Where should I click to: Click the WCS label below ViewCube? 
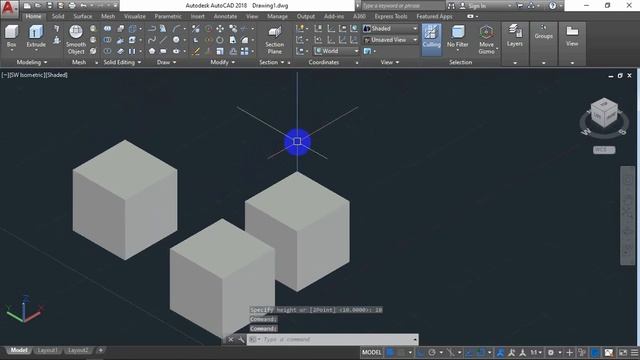(x=604, y=150)
